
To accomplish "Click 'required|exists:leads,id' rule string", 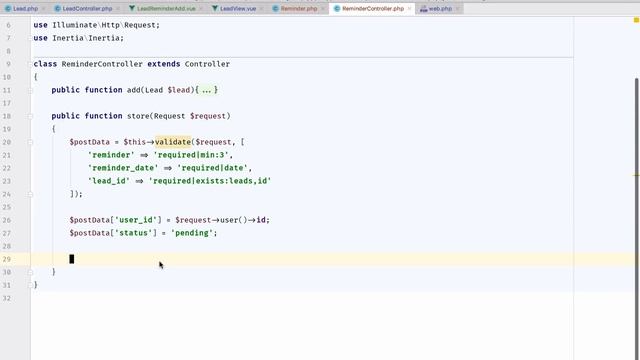I will tap(210, 181).
